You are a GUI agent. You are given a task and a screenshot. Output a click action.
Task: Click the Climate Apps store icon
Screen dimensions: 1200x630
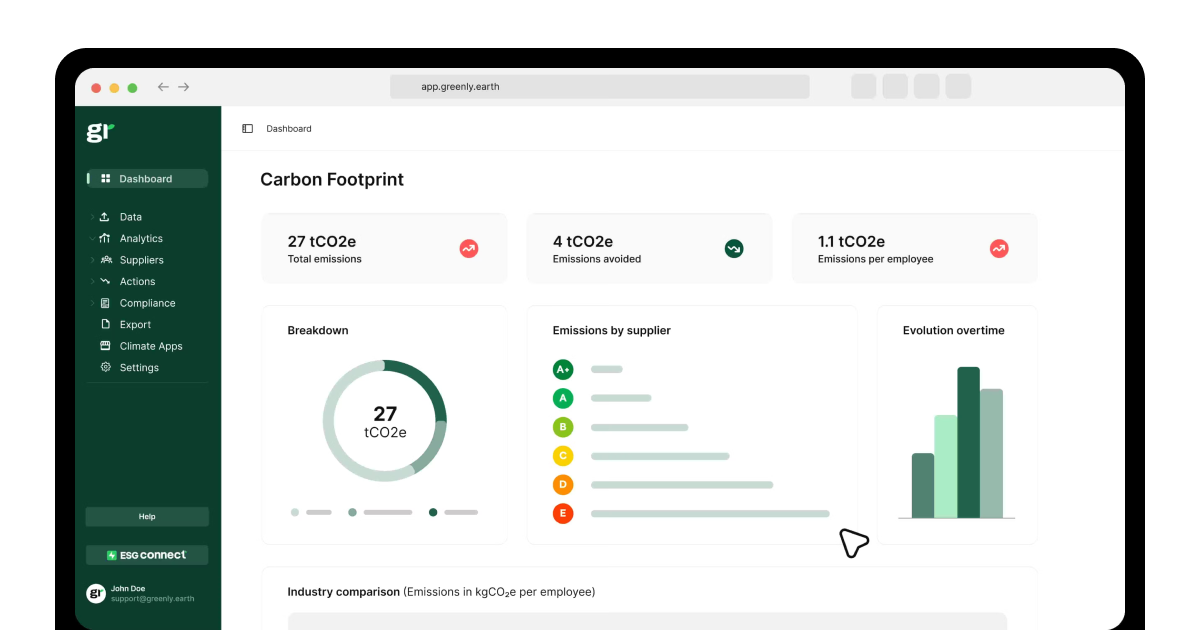[105, 346]
